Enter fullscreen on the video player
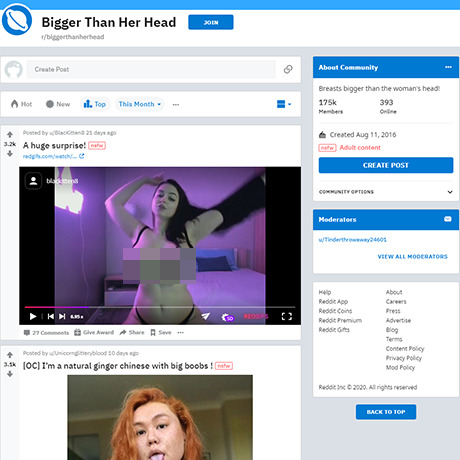This screenshot has height=460, width=460. pyautogui.click(x=287, y=316)
